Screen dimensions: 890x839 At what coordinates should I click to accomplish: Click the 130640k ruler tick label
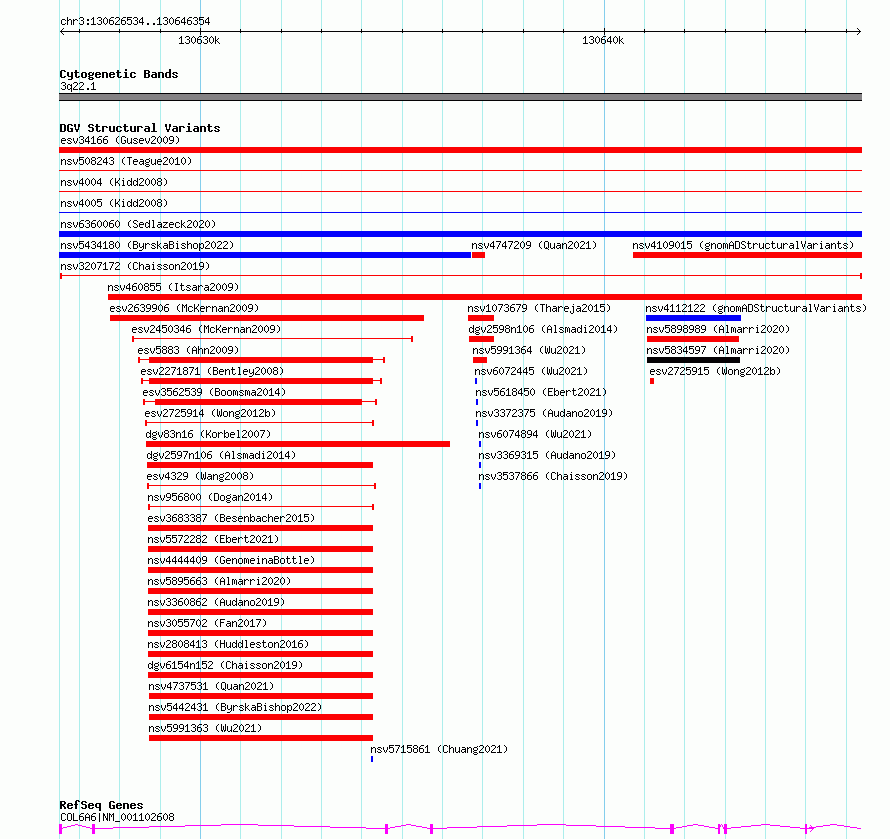click(x=603, y=40)
